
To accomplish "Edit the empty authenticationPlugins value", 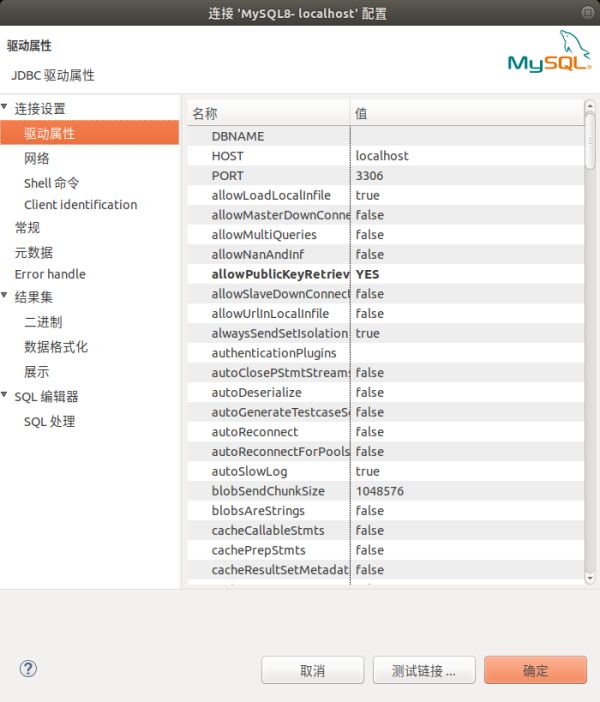I will click(x=467, y=353).
